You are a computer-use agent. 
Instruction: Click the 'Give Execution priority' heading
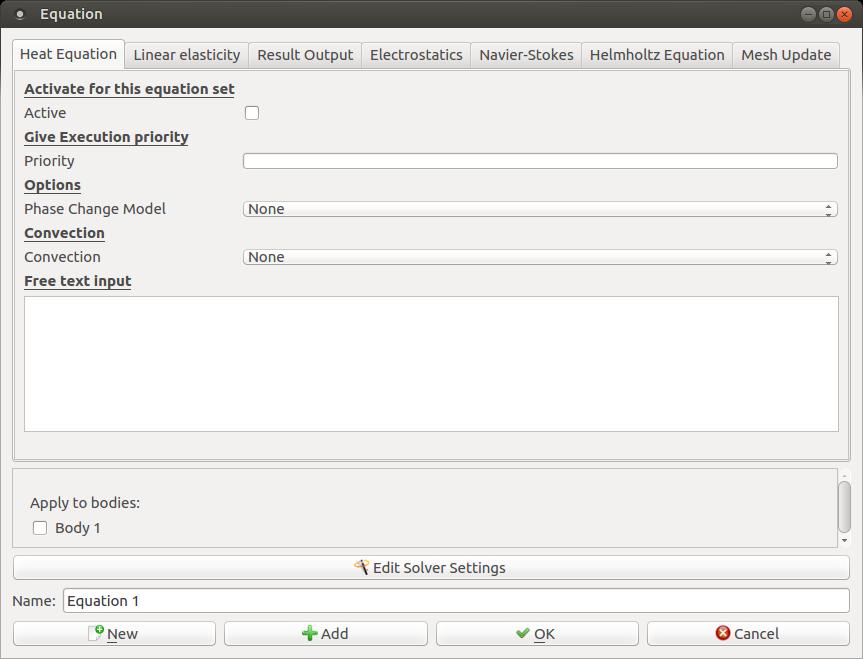106,137
